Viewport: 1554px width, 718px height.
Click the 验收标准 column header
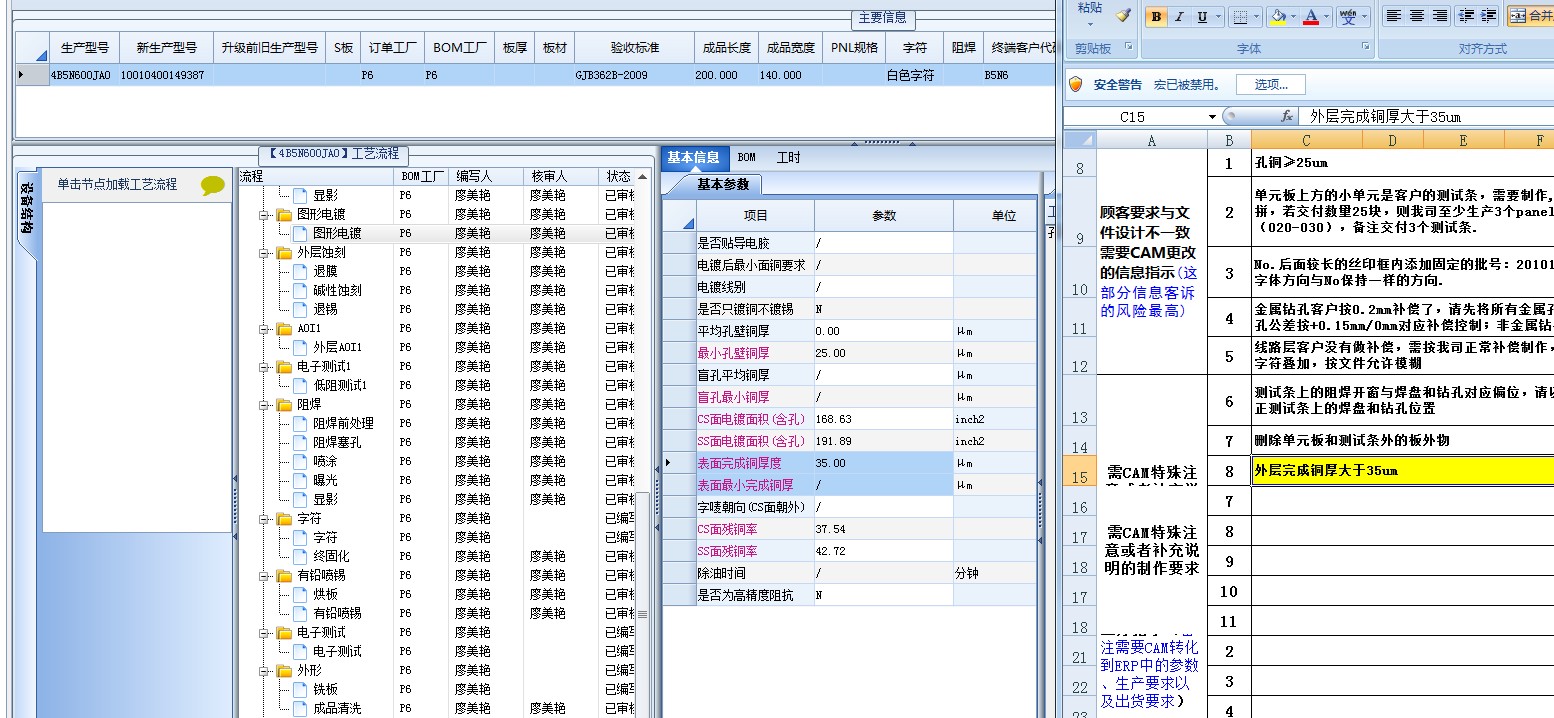pos(634,48)
